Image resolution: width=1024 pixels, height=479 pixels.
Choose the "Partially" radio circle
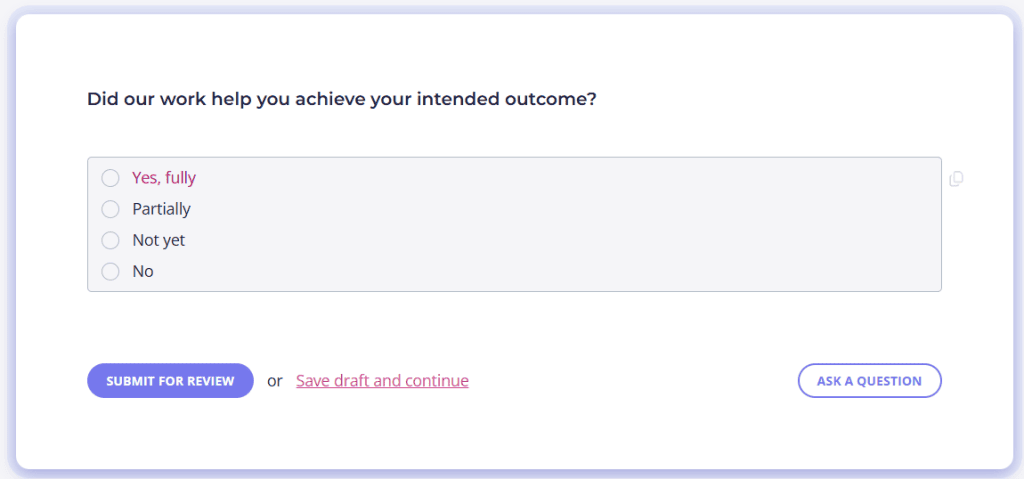(111, 209)
